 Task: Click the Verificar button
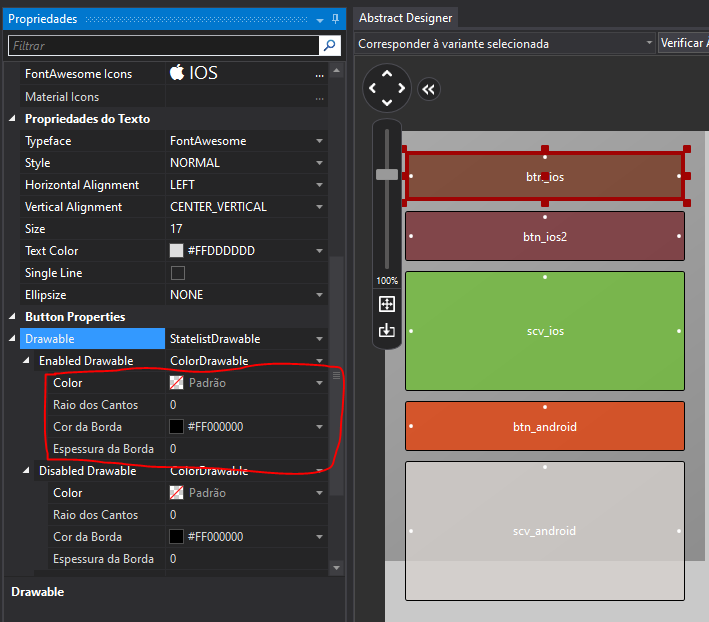point(683,43)
